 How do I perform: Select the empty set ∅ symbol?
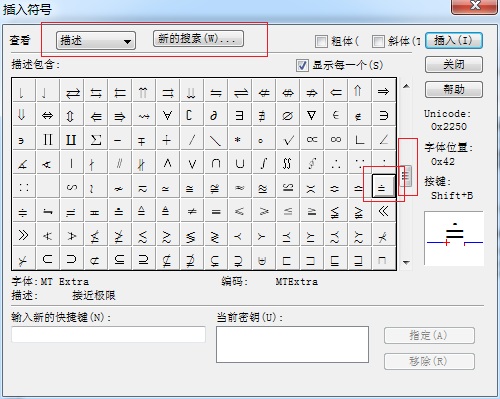point(287,115)
